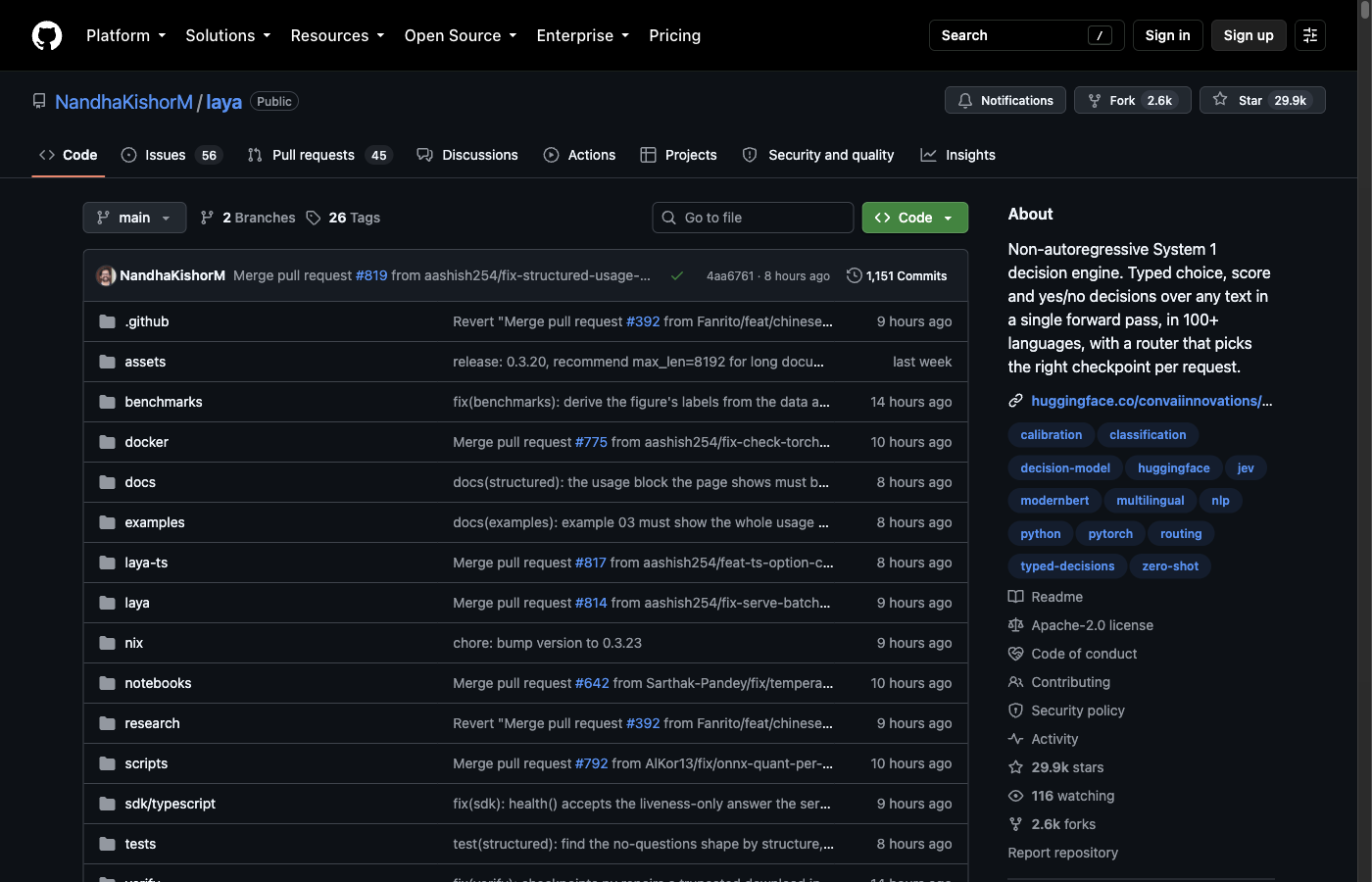Click the scale icon beside Apache-2.0 license
Image resolution: width=1372 pixels, height=882 pixels.
[1016, 625]
